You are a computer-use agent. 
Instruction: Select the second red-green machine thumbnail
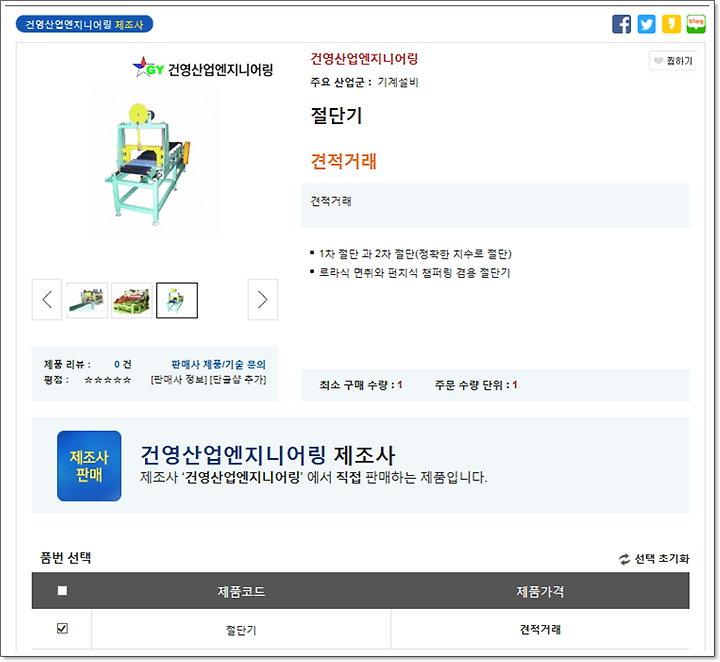(x=132, y=300)
